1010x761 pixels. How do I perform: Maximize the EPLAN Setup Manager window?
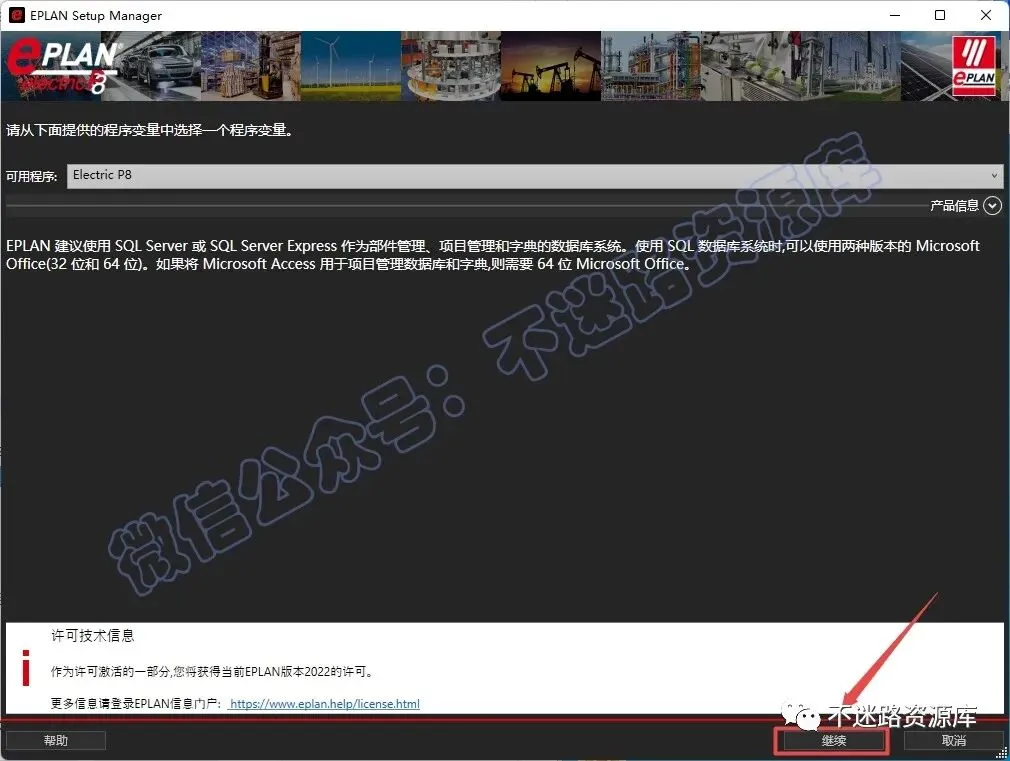(x=940, y=15)
